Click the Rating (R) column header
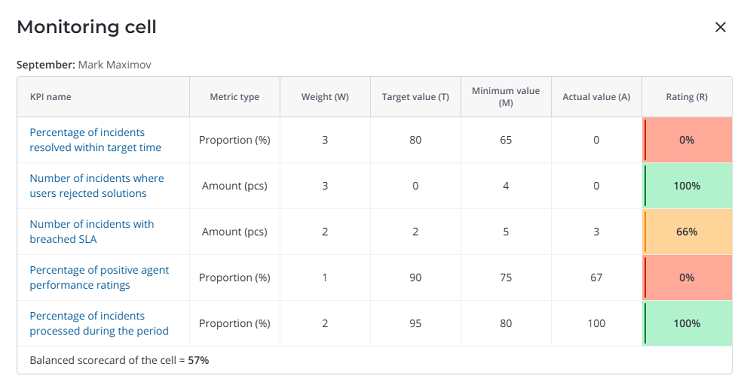This screenshot has width=750, height=391. (686, 97)
